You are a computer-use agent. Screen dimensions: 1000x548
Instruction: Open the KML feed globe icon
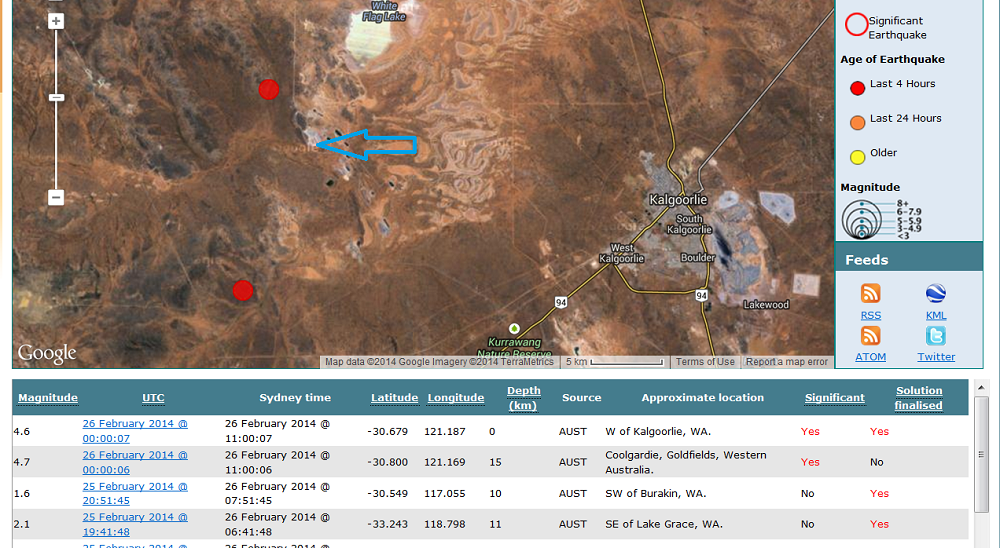[936, 294]
